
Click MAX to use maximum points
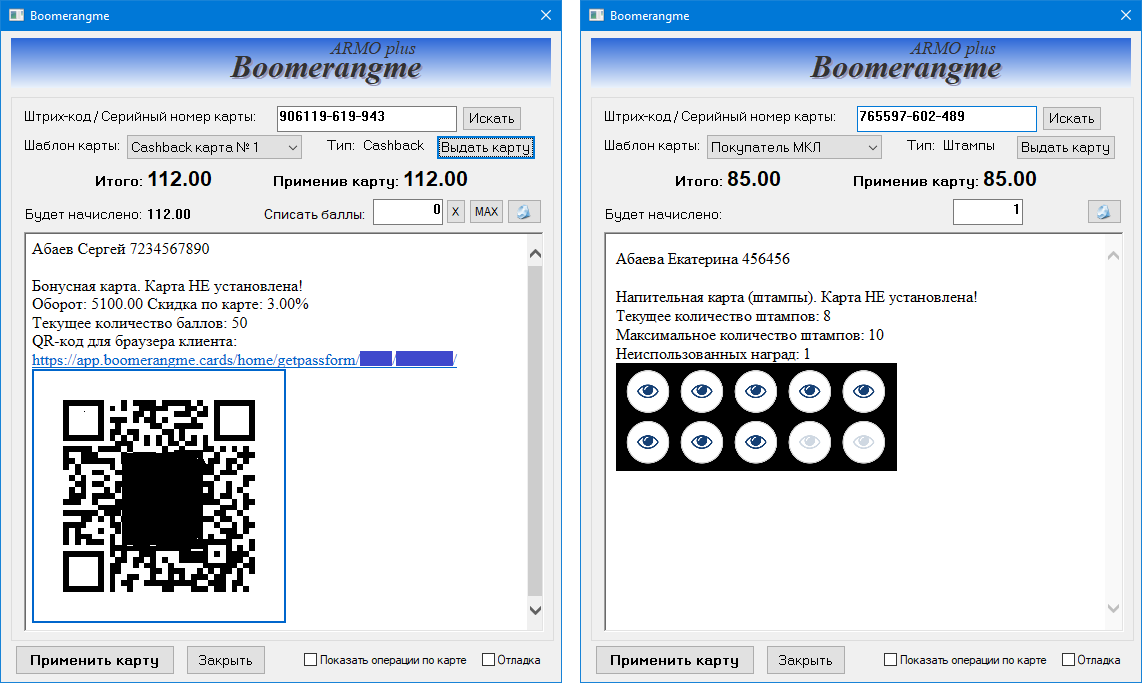[486, 212]
